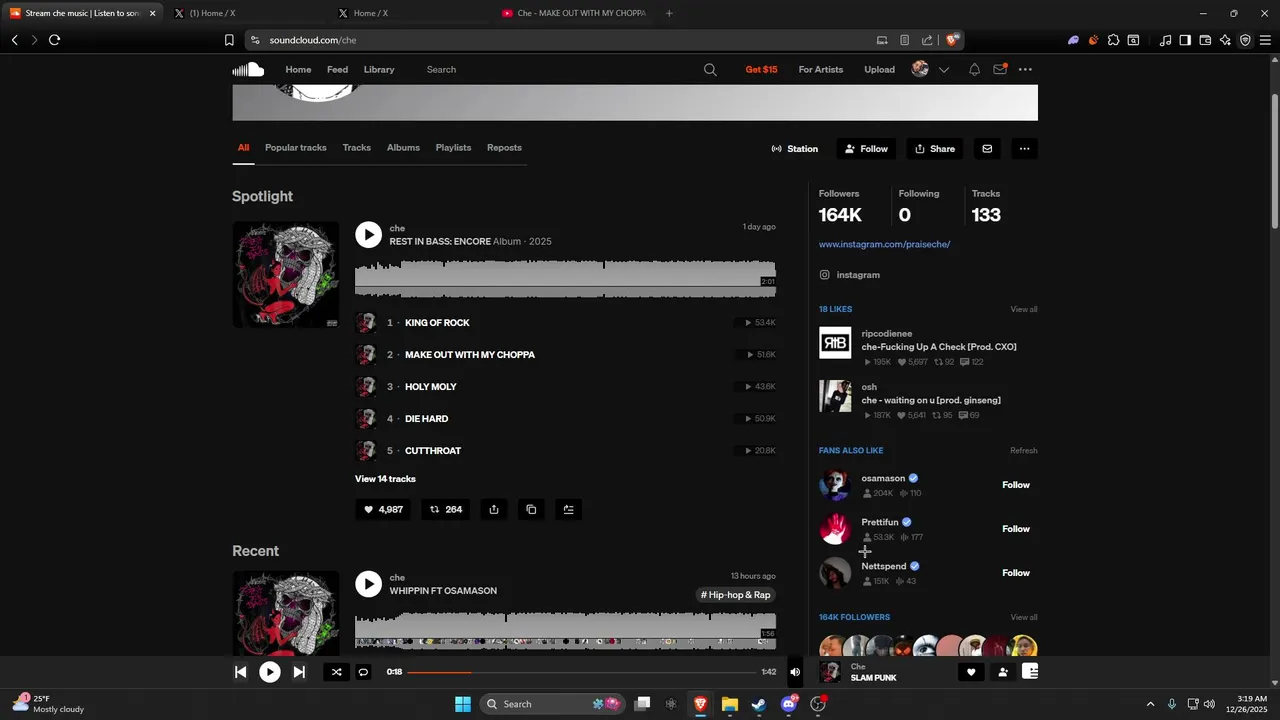Like the album with 4,987 likes

[x=384, y=510]
